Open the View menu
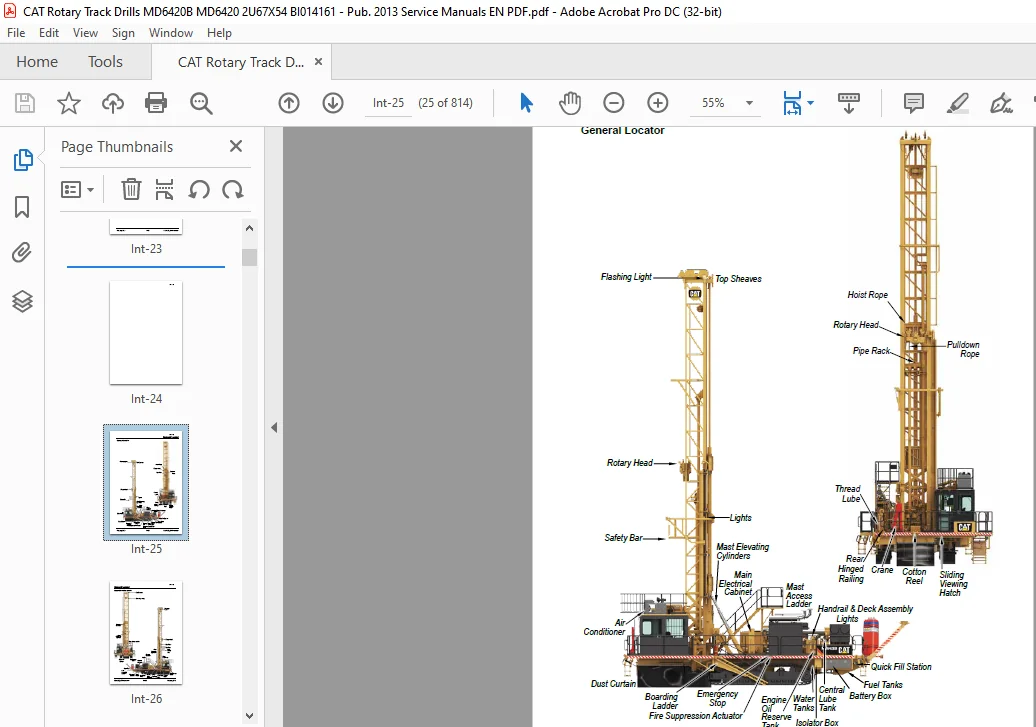Screen dimensions: 1036x727 click(85, 33)
